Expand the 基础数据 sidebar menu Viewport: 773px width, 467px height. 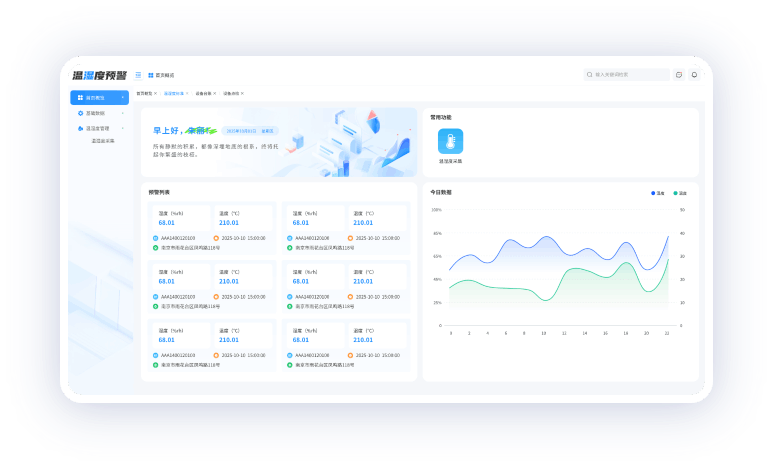click(123, 113)
